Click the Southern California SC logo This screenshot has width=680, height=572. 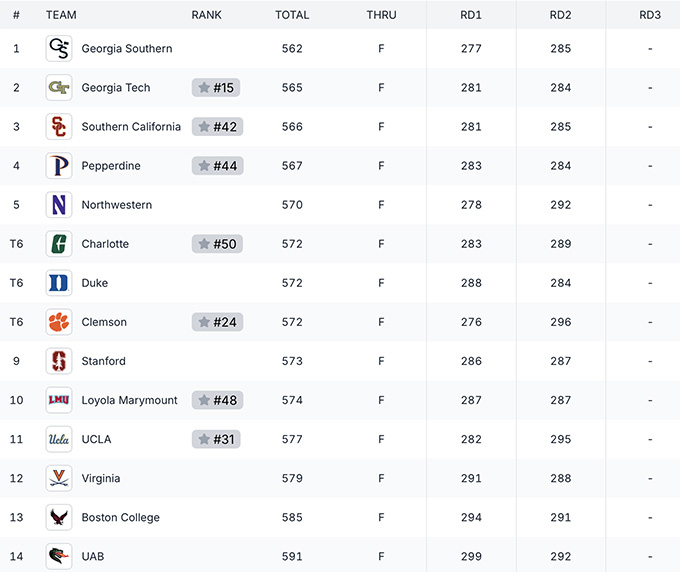[x=59, y=127]
